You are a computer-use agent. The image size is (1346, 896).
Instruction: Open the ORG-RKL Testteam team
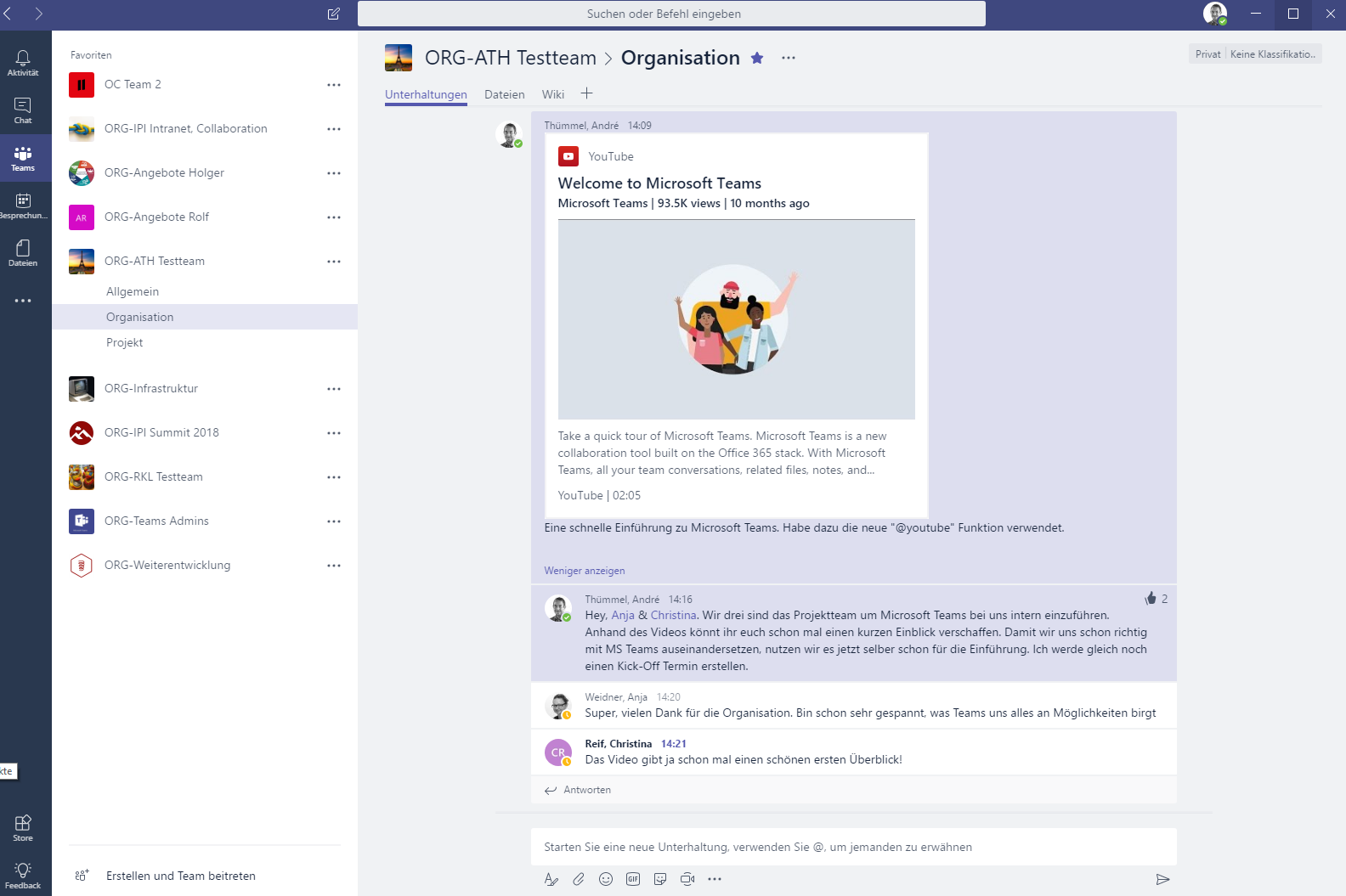tap(205, 476)
